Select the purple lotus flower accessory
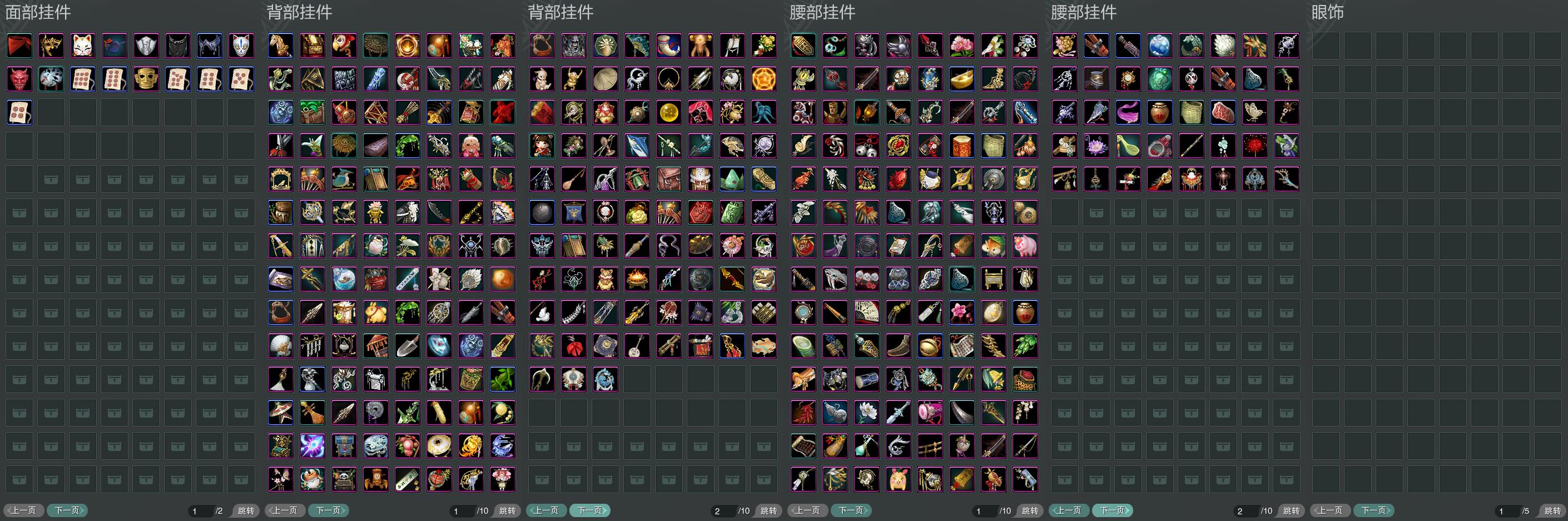The height and width of the screenshot is (521, 1568). (1097, 146)
